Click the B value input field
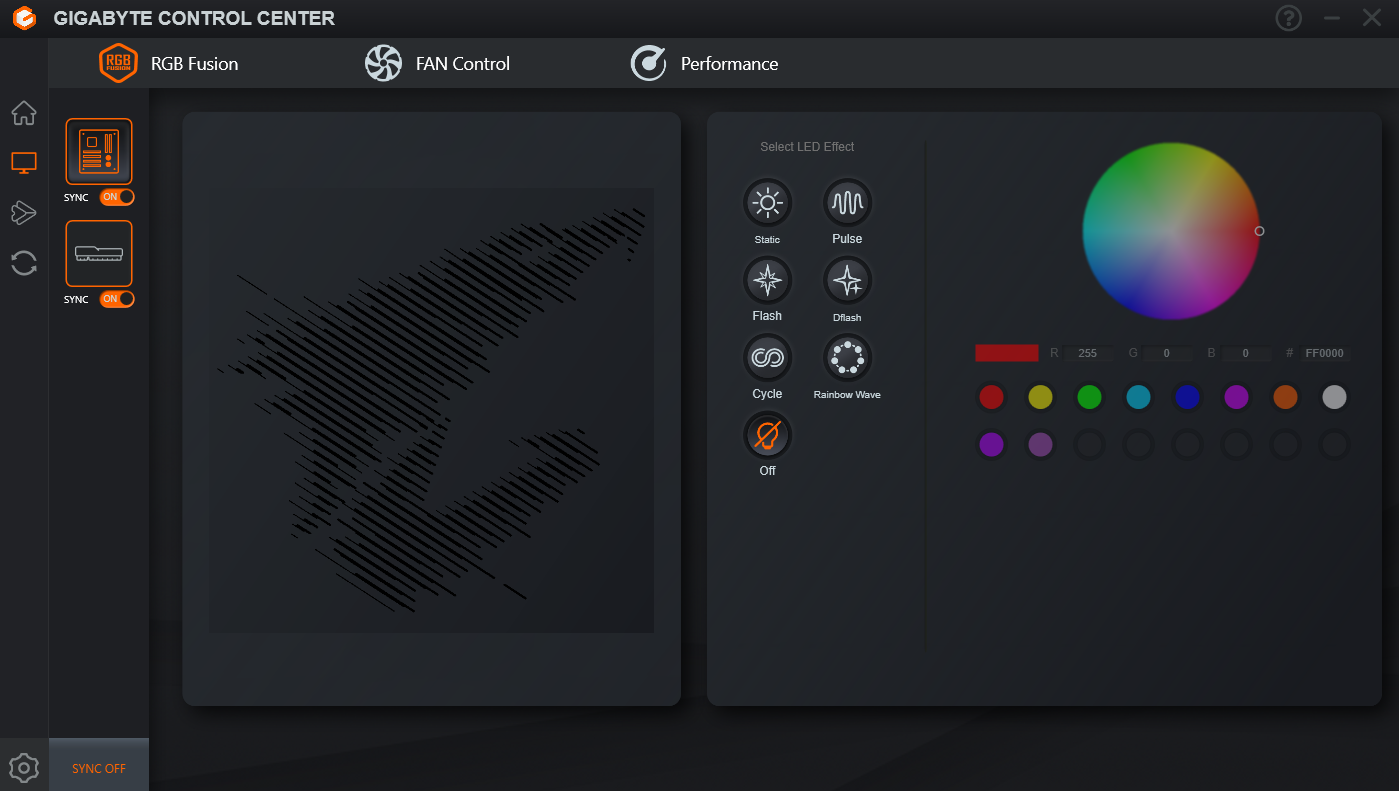 (x=1247, y=353)
